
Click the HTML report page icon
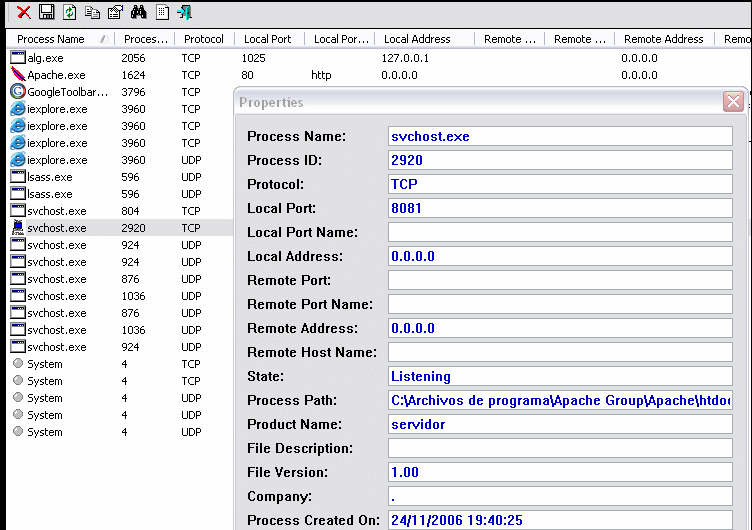point(162,12)
